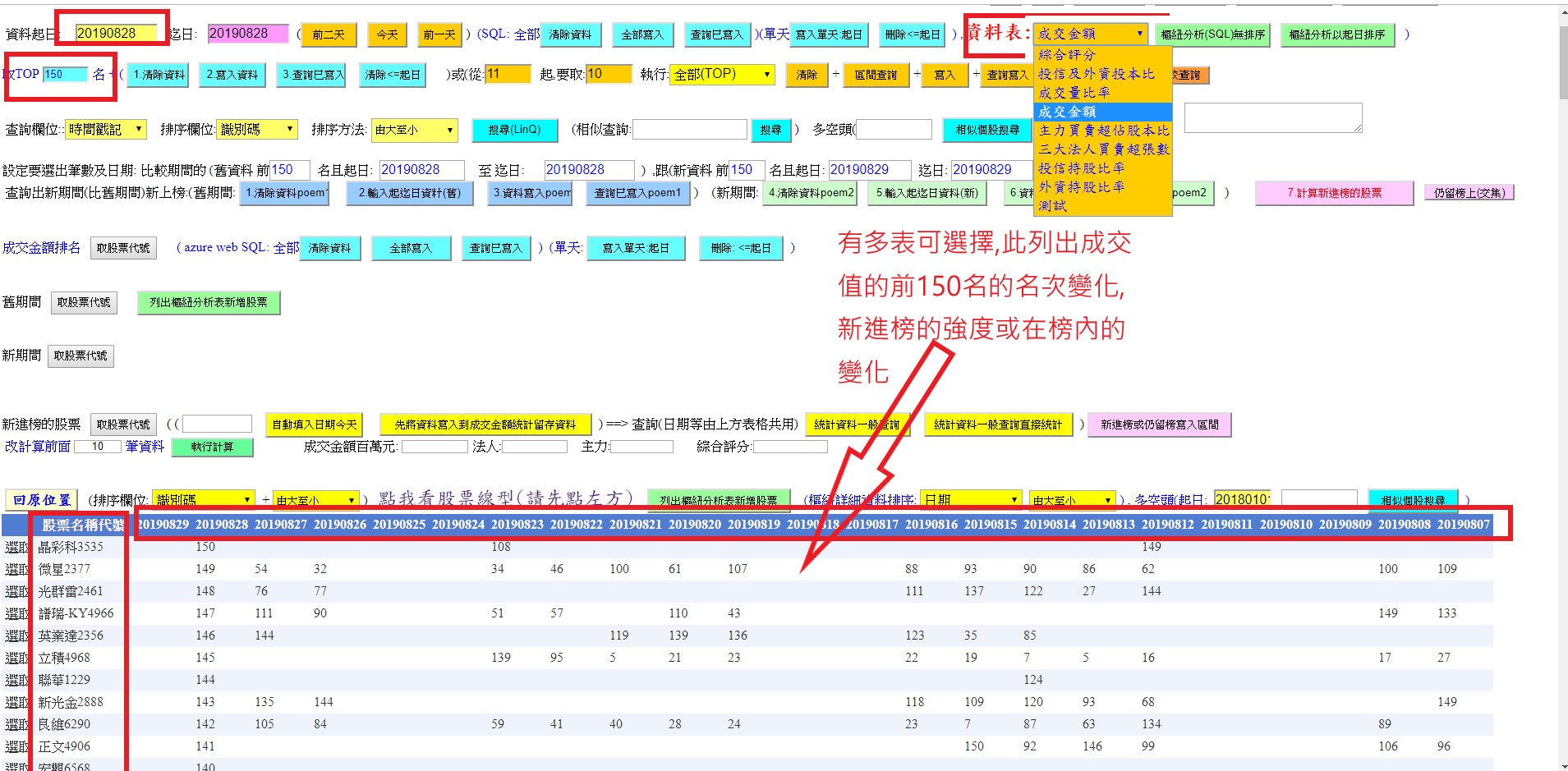This screenshot has width=1568, height=771.
Task: Click 取股票代號 beside 新期間
Action: click(x=80, y=356)
